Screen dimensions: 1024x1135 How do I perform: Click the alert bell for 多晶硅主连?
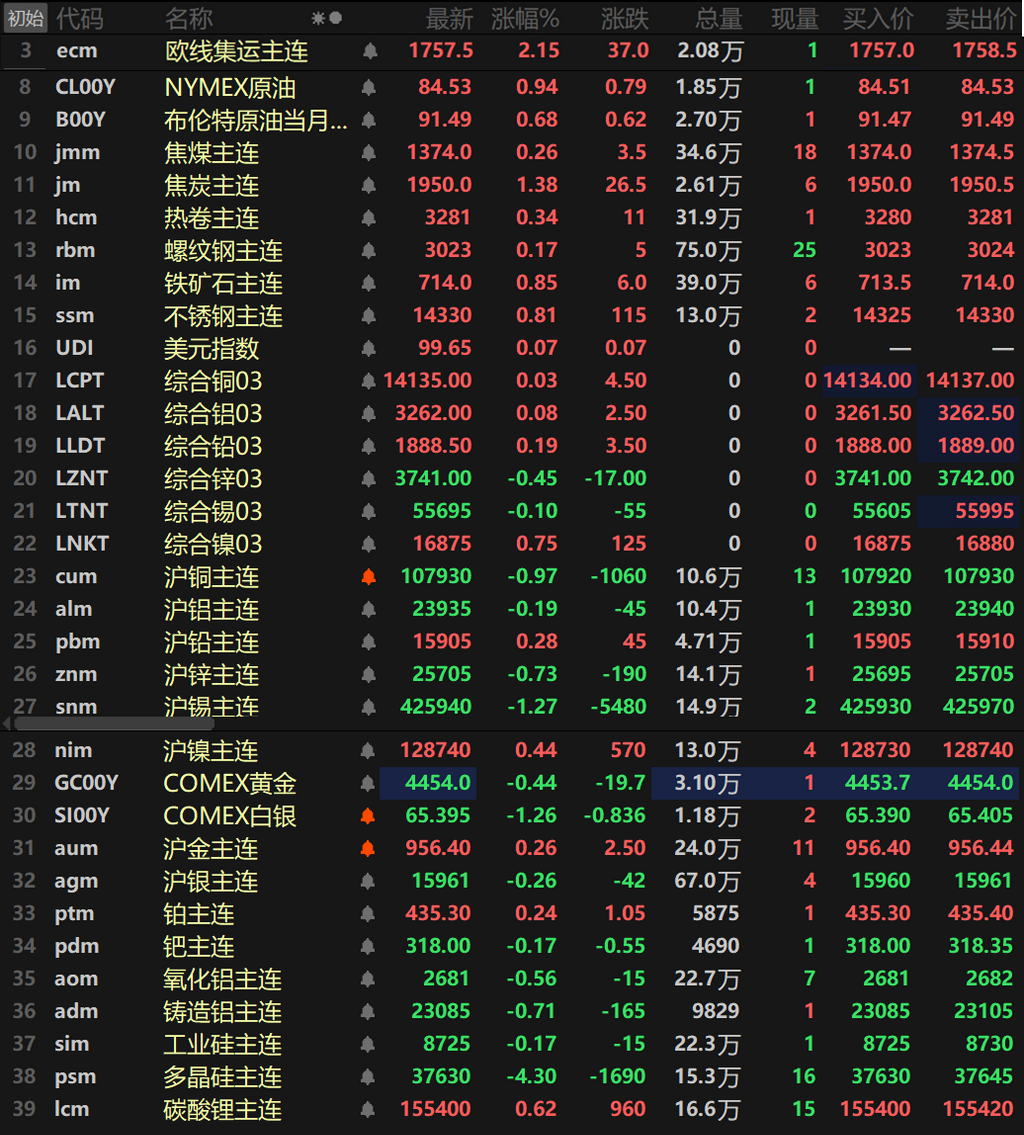point(368,1076)
